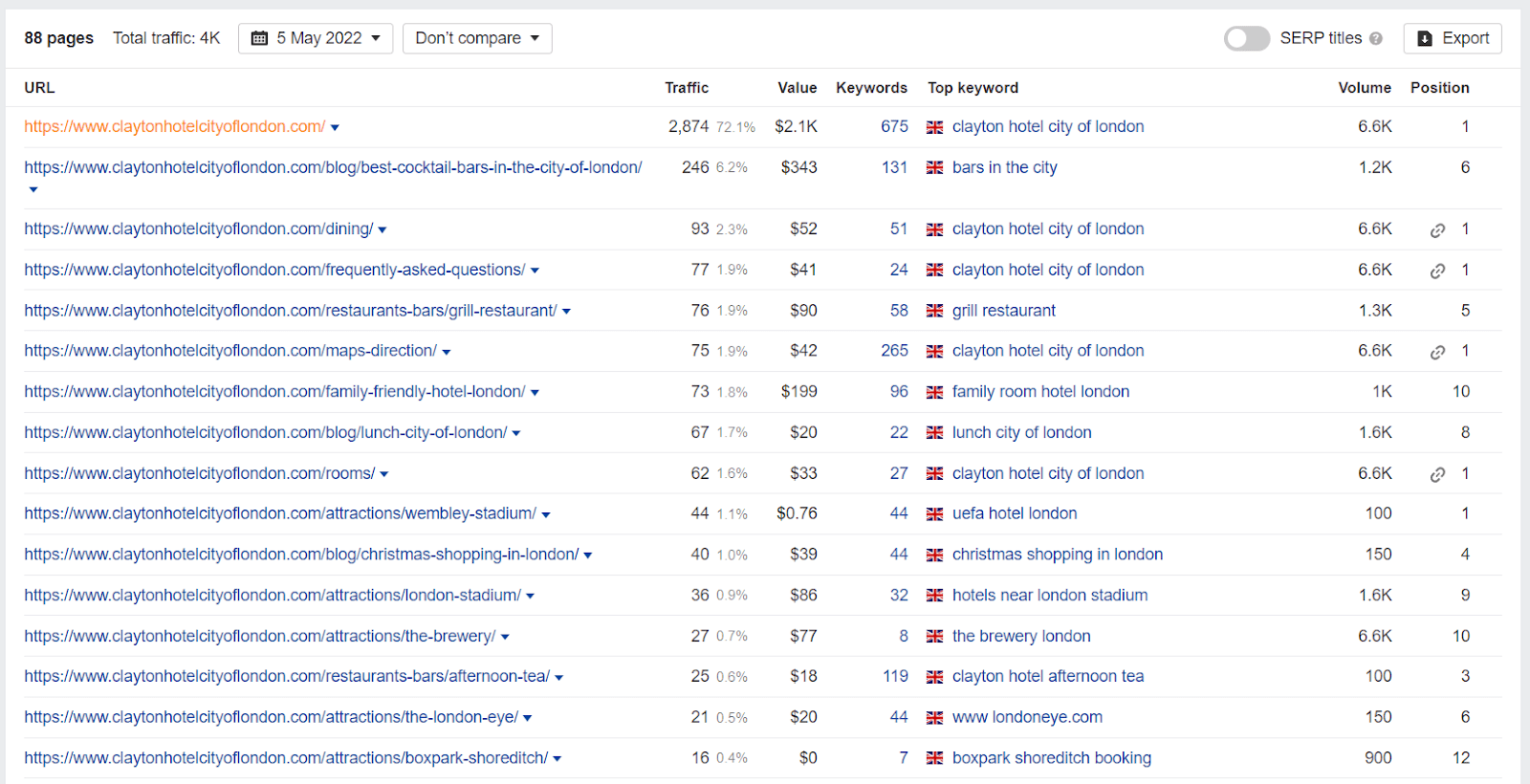Open the maps-direction page URL link
This screenshot has height=784, width=1530.
[230, 351]
